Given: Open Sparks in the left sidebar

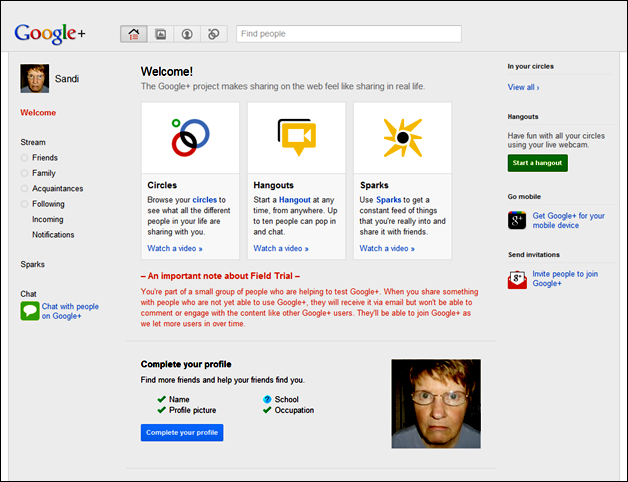Looking at the screenshot, I should point(33,265).
